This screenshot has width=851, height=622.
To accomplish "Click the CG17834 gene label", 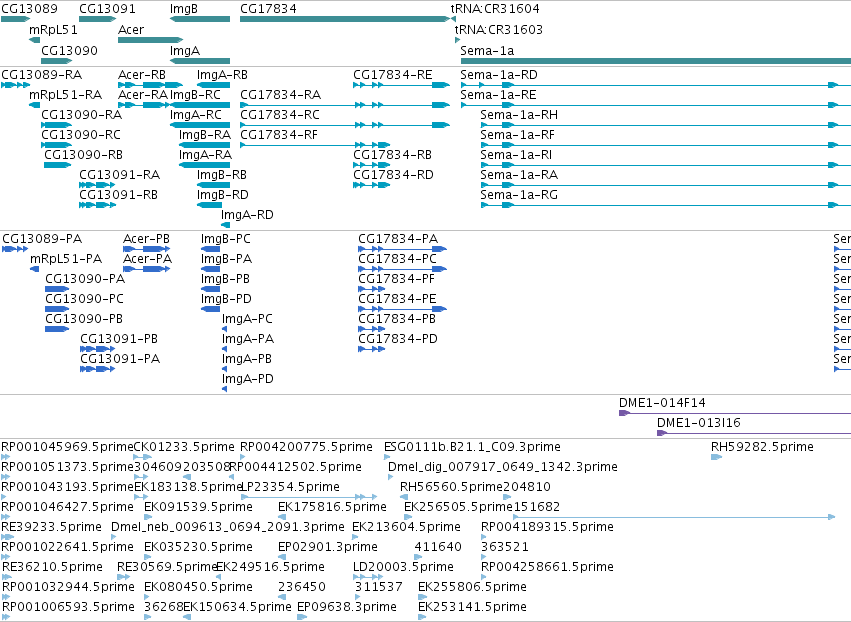I will (268, 9).
